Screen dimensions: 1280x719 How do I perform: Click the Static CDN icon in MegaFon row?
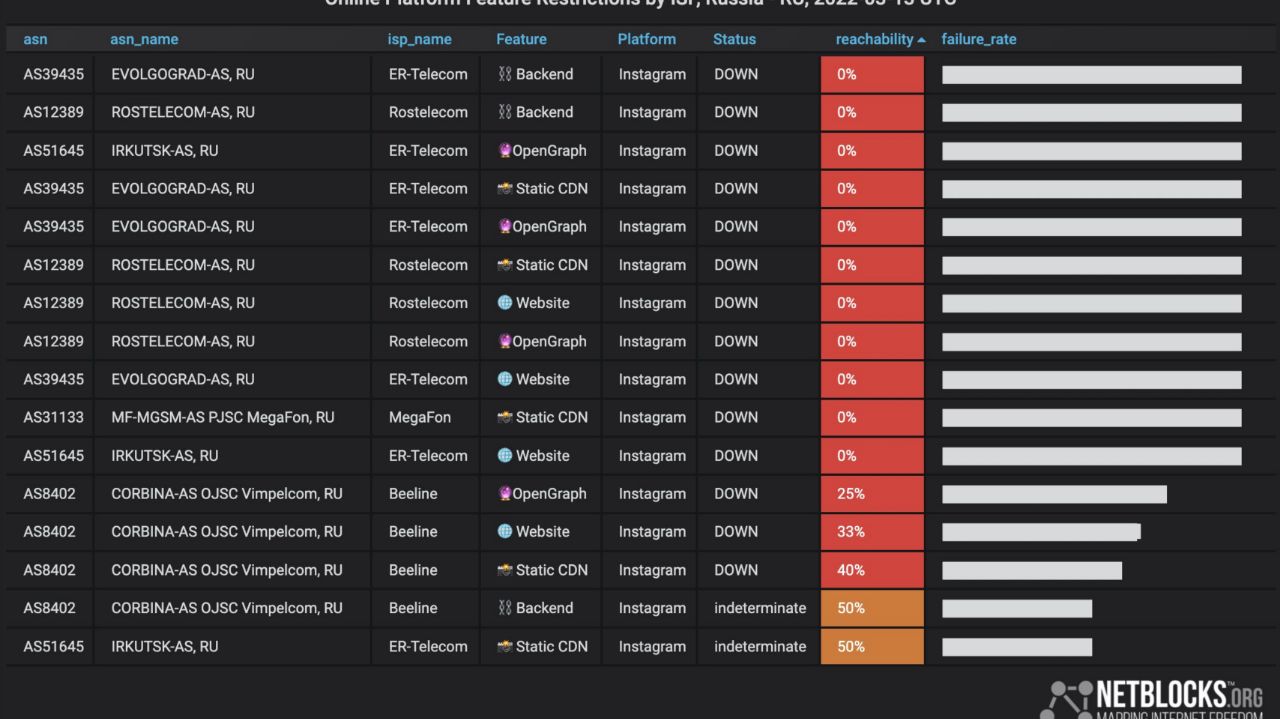click(504, 417)
